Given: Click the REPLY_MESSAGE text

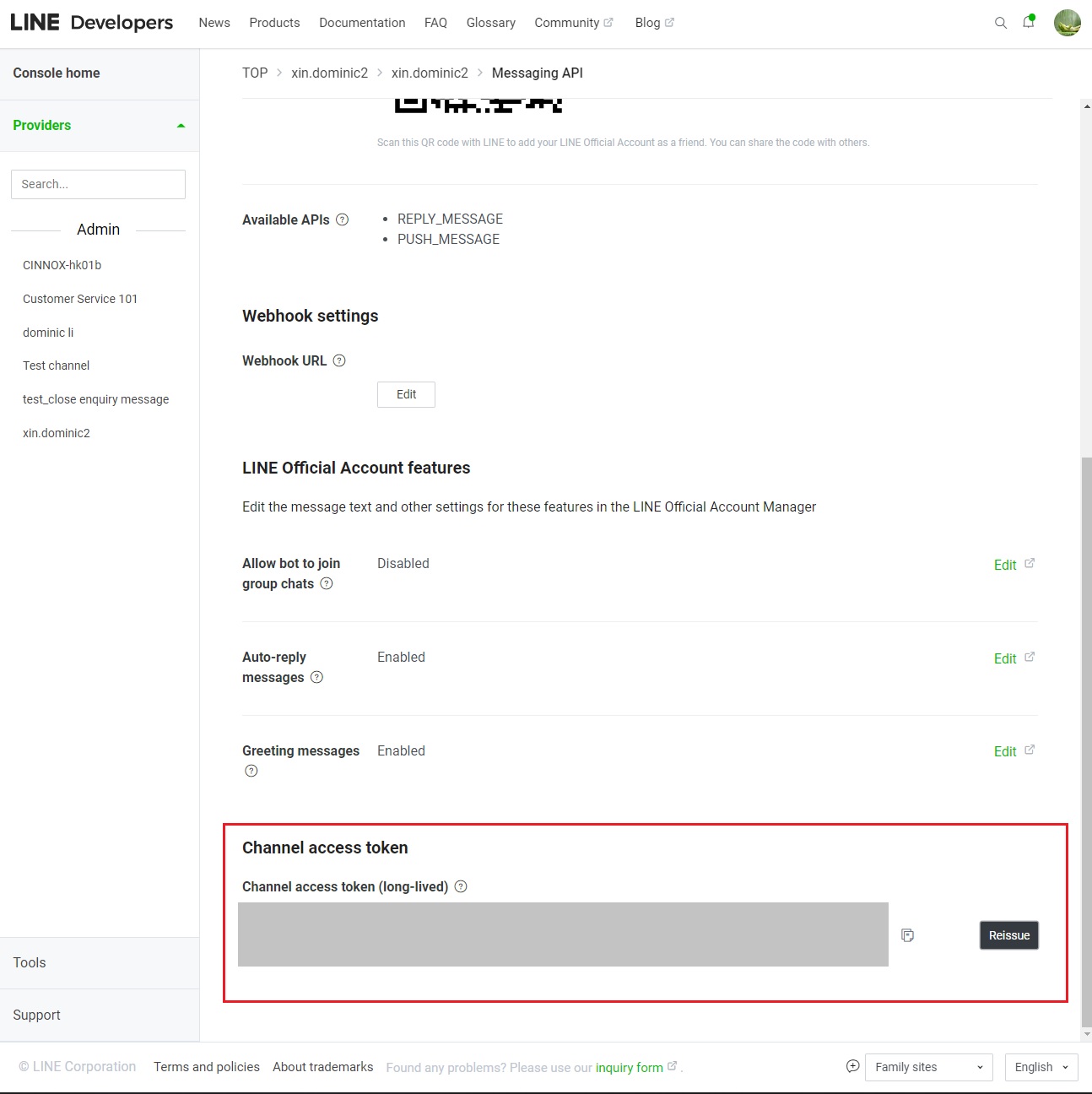Looking at the screenshot, I should 450,219.
